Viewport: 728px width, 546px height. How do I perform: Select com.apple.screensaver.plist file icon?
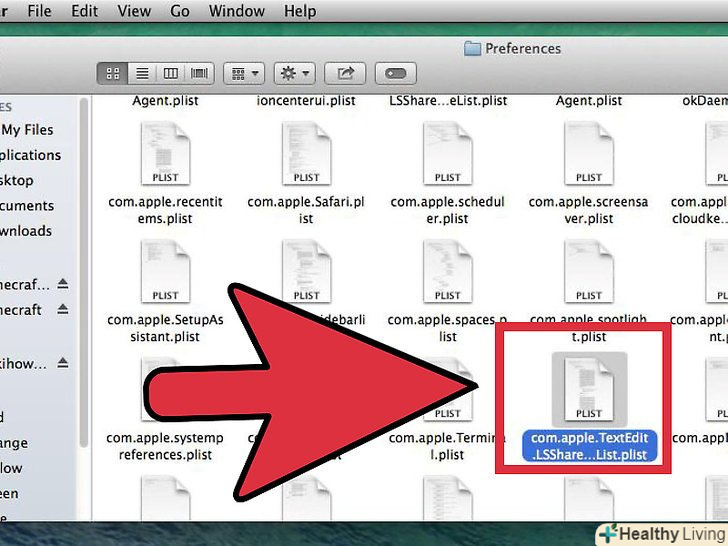[x=589, y=153]
